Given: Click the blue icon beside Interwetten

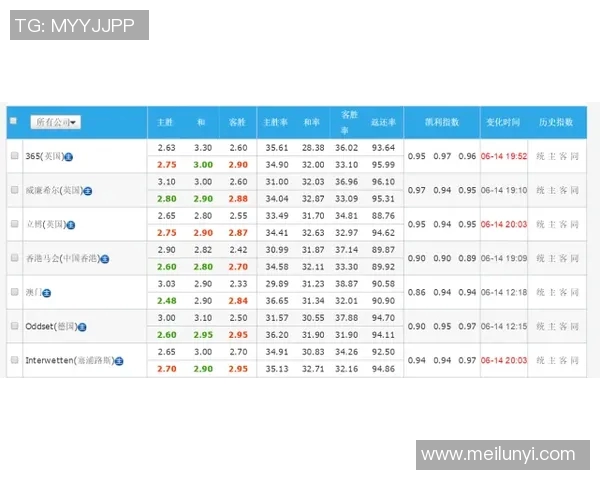Looking at the screenshot, I should point(120,360).
